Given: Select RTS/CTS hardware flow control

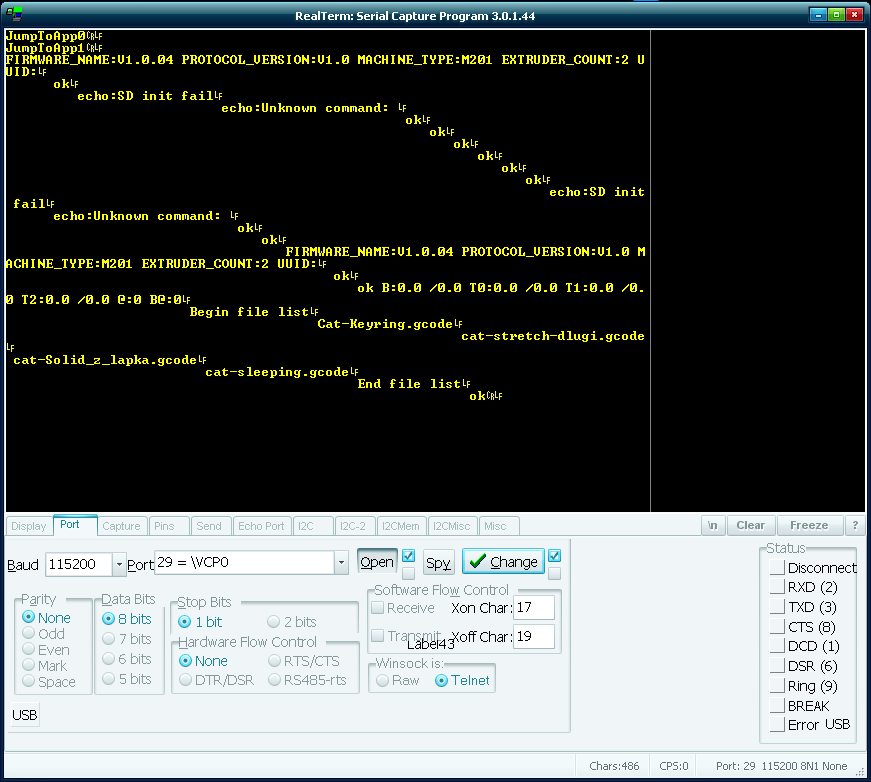Looking at the screenshot, I should [x=304, y=661].
